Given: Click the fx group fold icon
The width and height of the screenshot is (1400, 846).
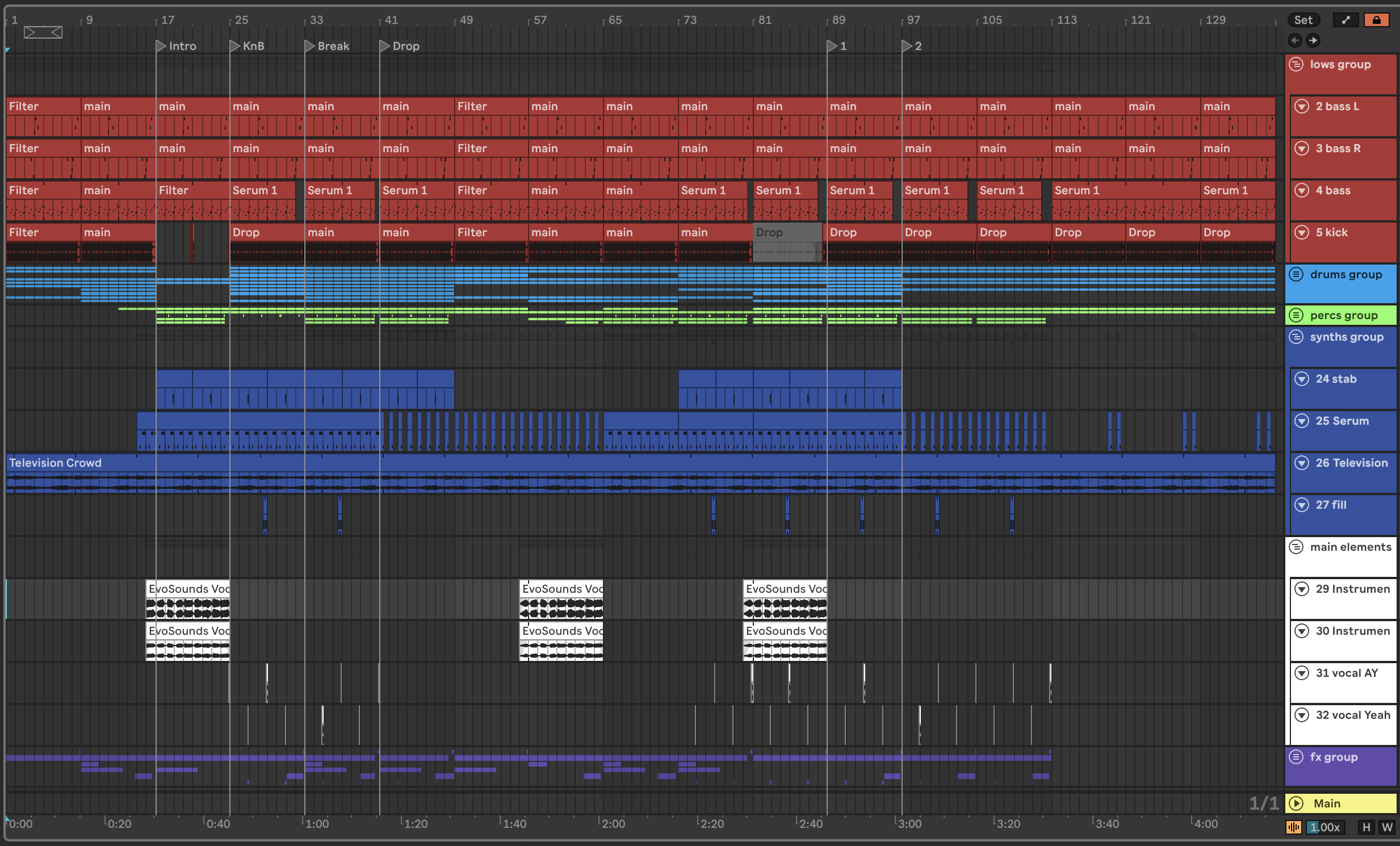Looking at the screenshot, I should coord(1296,757).
